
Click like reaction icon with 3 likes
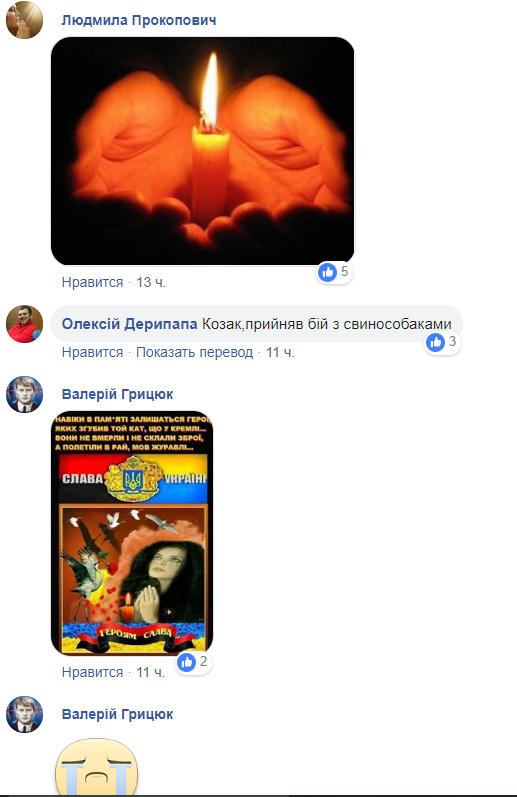435,342
